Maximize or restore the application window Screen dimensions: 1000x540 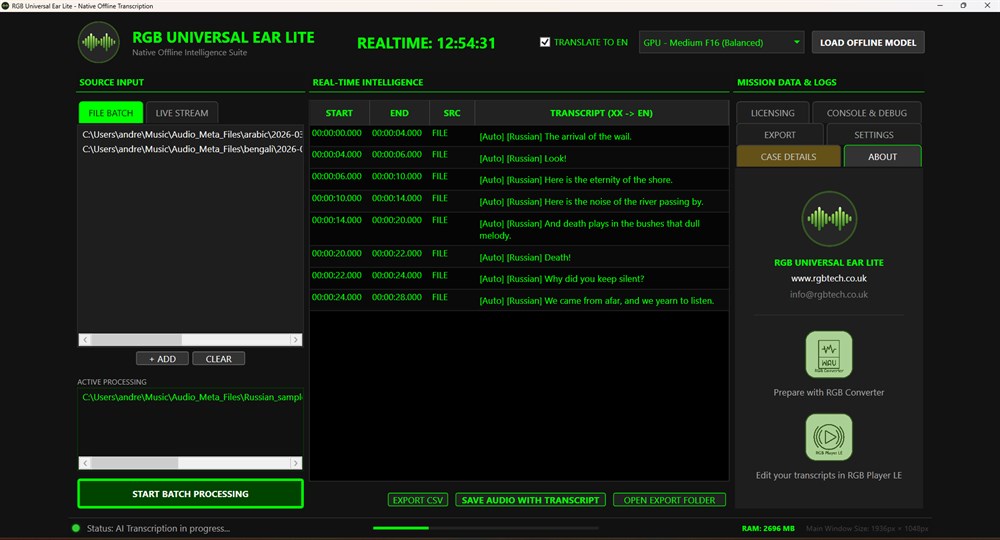(x=963, y=6)
